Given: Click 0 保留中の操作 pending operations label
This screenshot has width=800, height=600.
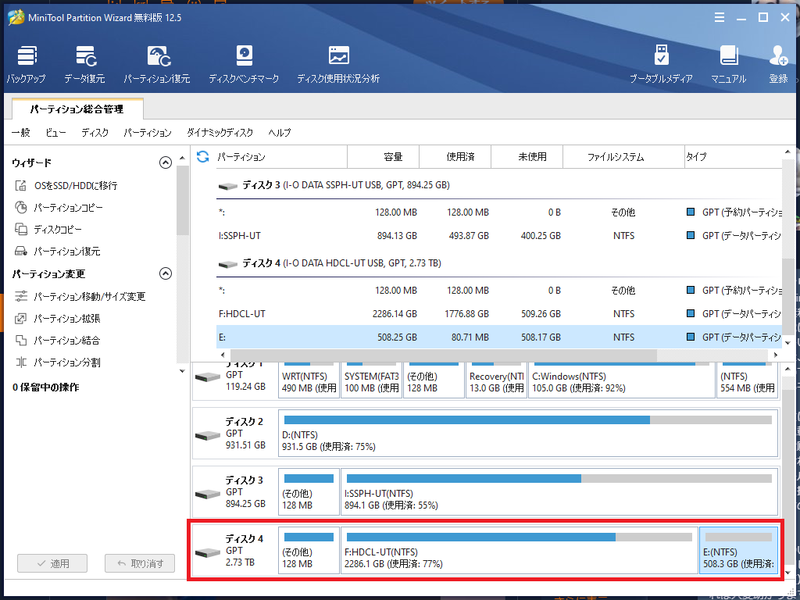Looking at the screenshot, I should (46, 387).
